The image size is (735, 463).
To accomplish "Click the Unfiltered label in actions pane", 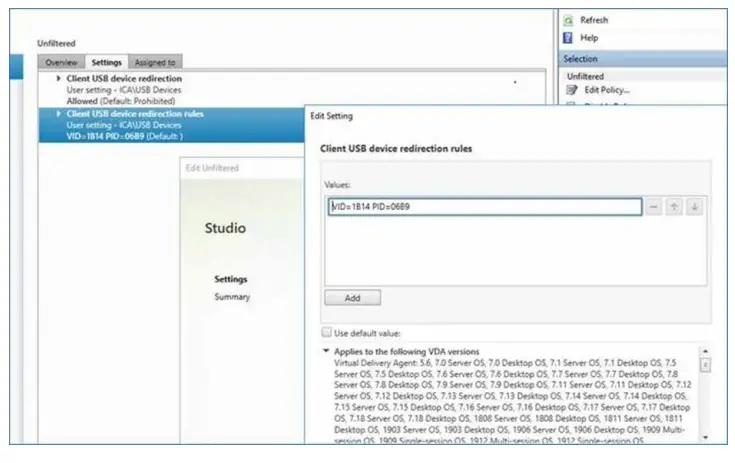I will (585, 76).
